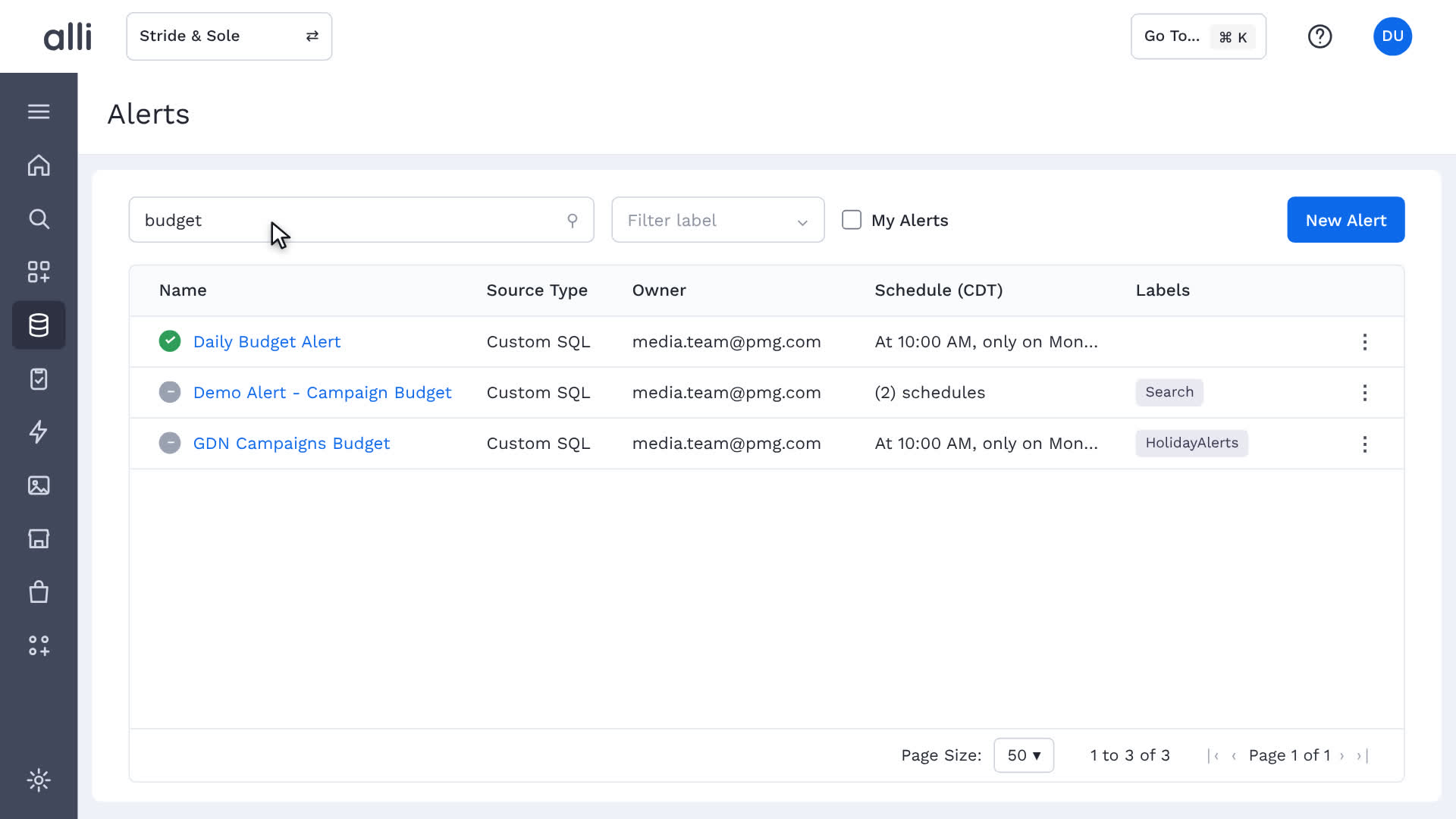
Task: Click '1 to 3 of 3' count text
Action: click(1130, 755)
